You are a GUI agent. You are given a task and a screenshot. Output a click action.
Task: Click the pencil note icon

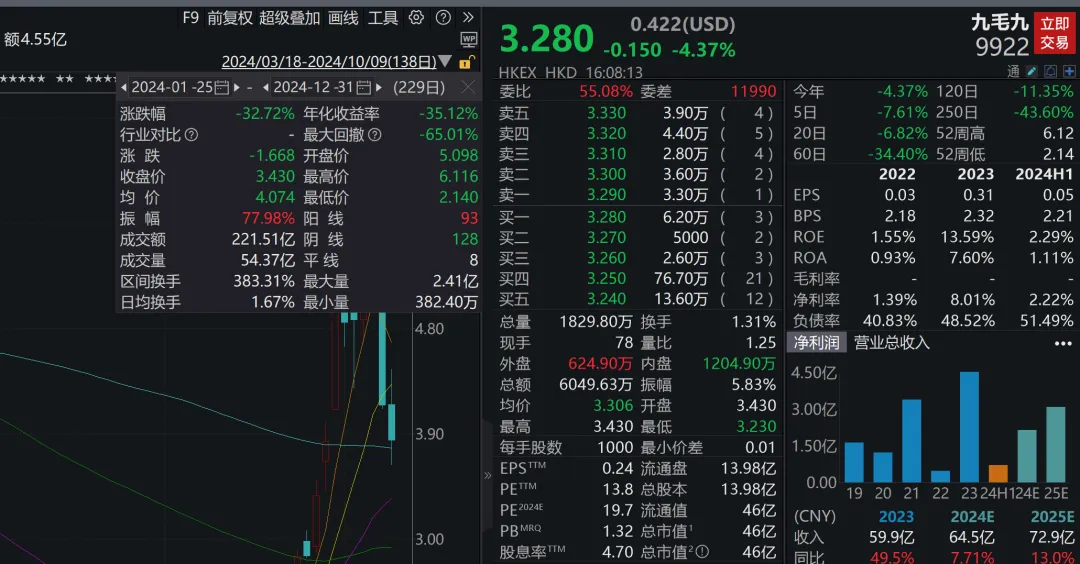1031,71
